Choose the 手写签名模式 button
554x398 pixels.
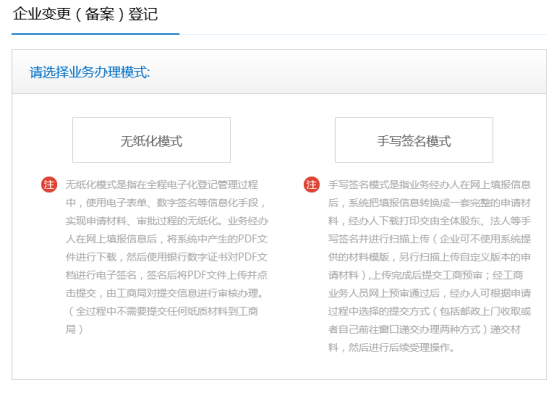click(x=414, y=140)
